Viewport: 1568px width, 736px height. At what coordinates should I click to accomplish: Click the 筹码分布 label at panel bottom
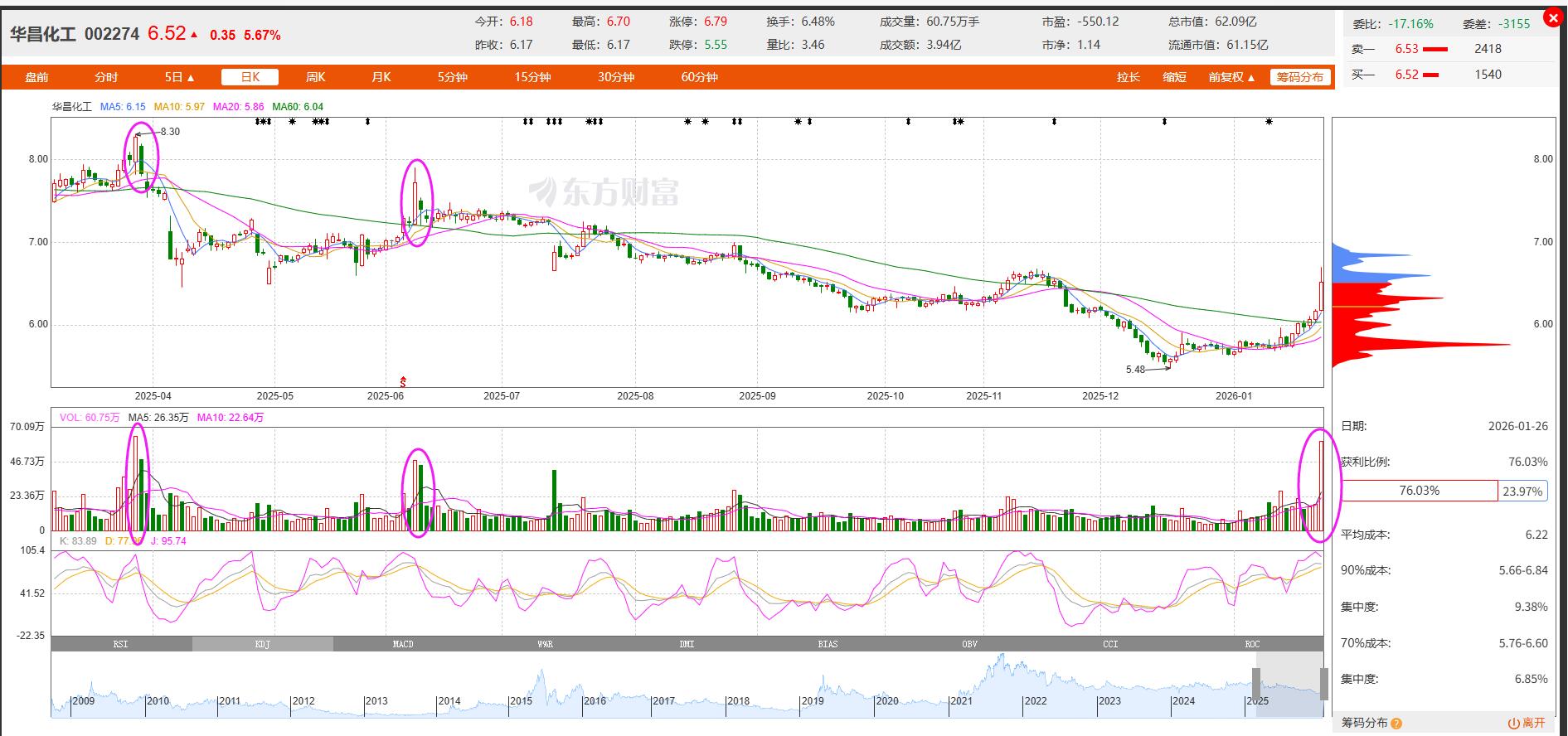pos(1365,724)
